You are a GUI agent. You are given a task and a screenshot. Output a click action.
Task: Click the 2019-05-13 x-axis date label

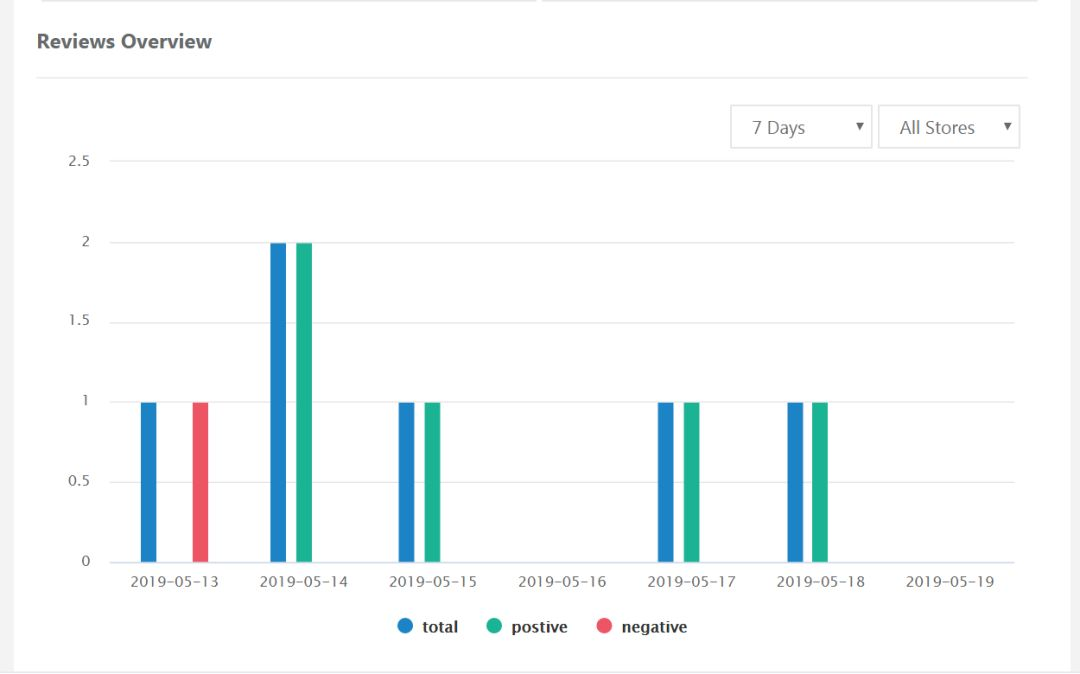coord(174,582)
